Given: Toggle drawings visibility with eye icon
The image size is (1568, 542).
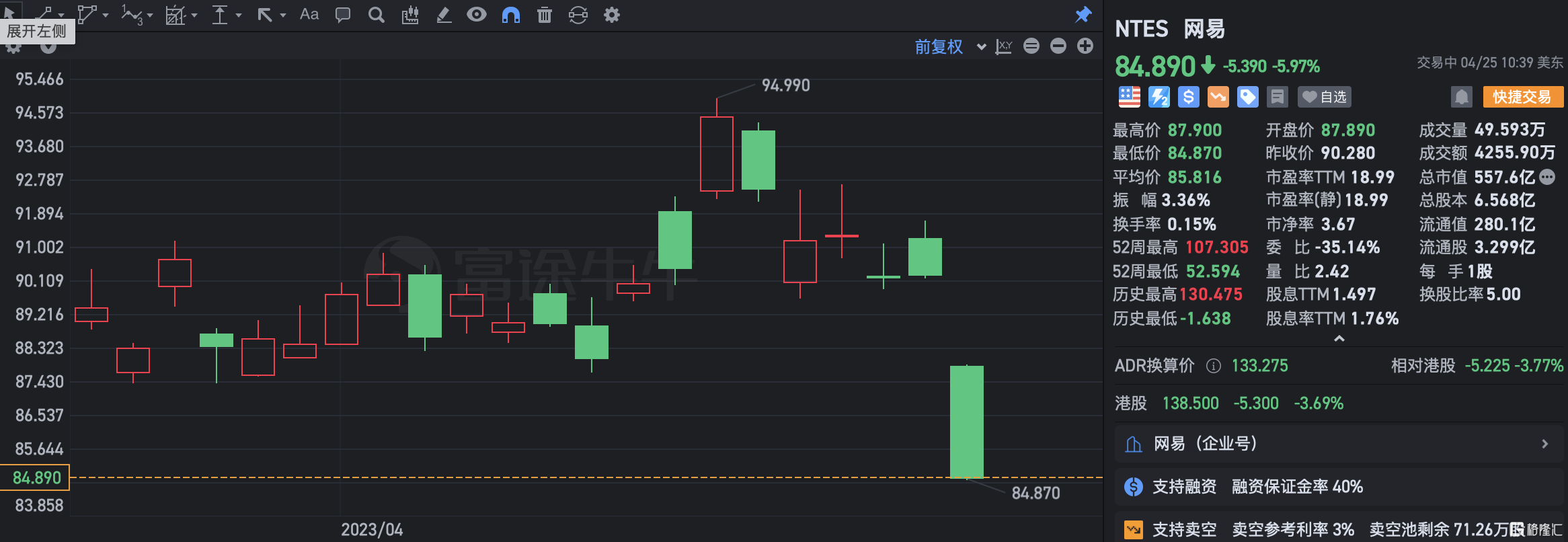Looking at the screenshot, I should coord(477,14).
